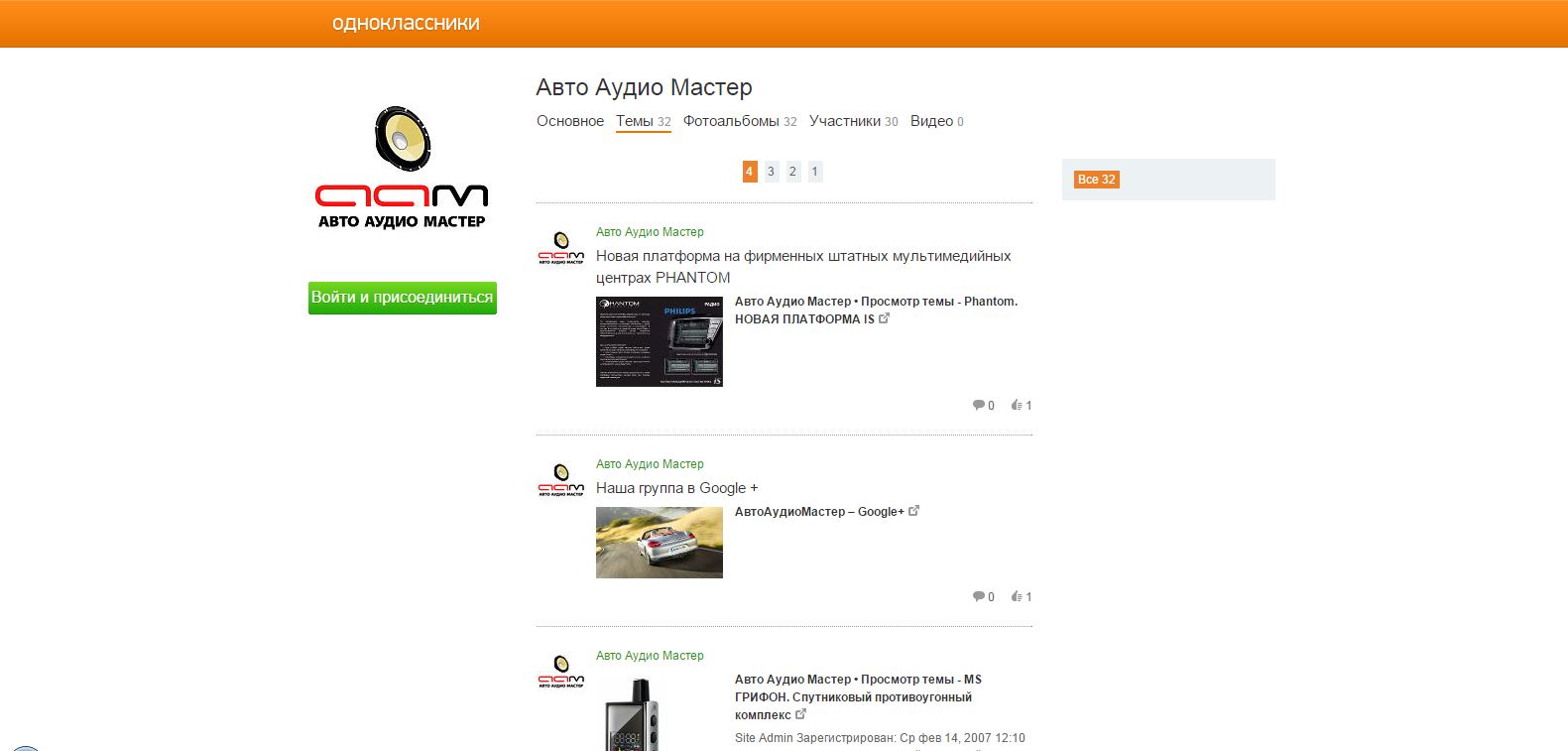Screen dimensions: 1568x751
Task: Click text Site Admin Зарегистрирован: Ср фев 14, 2007
Action: 880,738
